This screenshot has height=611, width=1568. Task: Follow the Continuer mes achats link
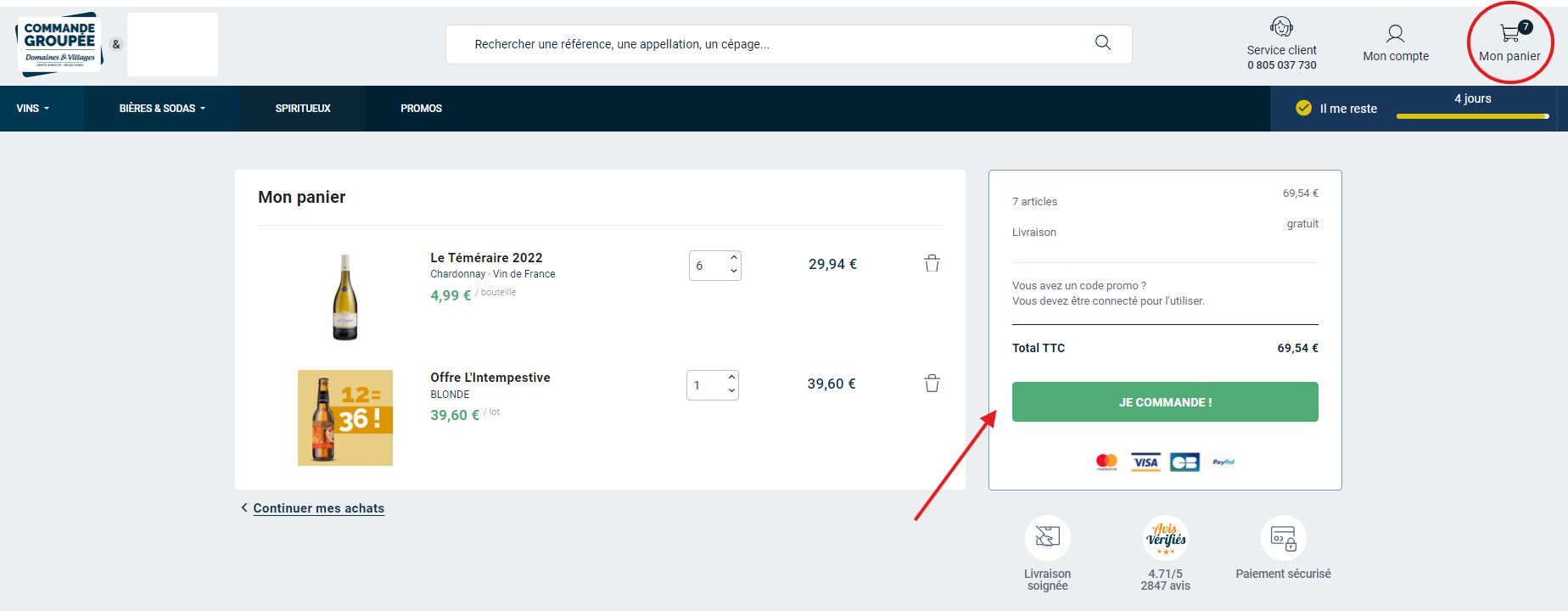click(318, 508)
